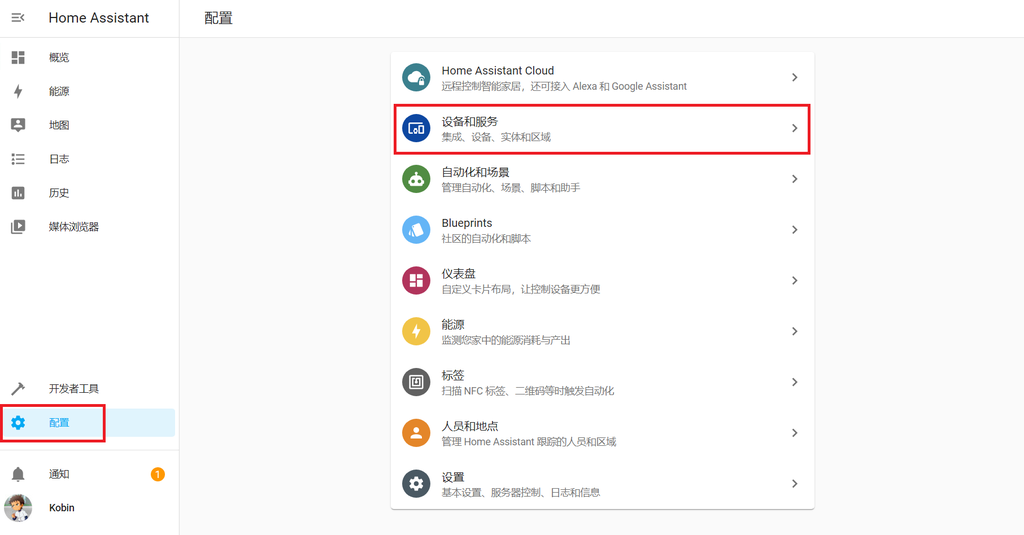Click the 人员和地点 row chevron

(x=795, y=433)
